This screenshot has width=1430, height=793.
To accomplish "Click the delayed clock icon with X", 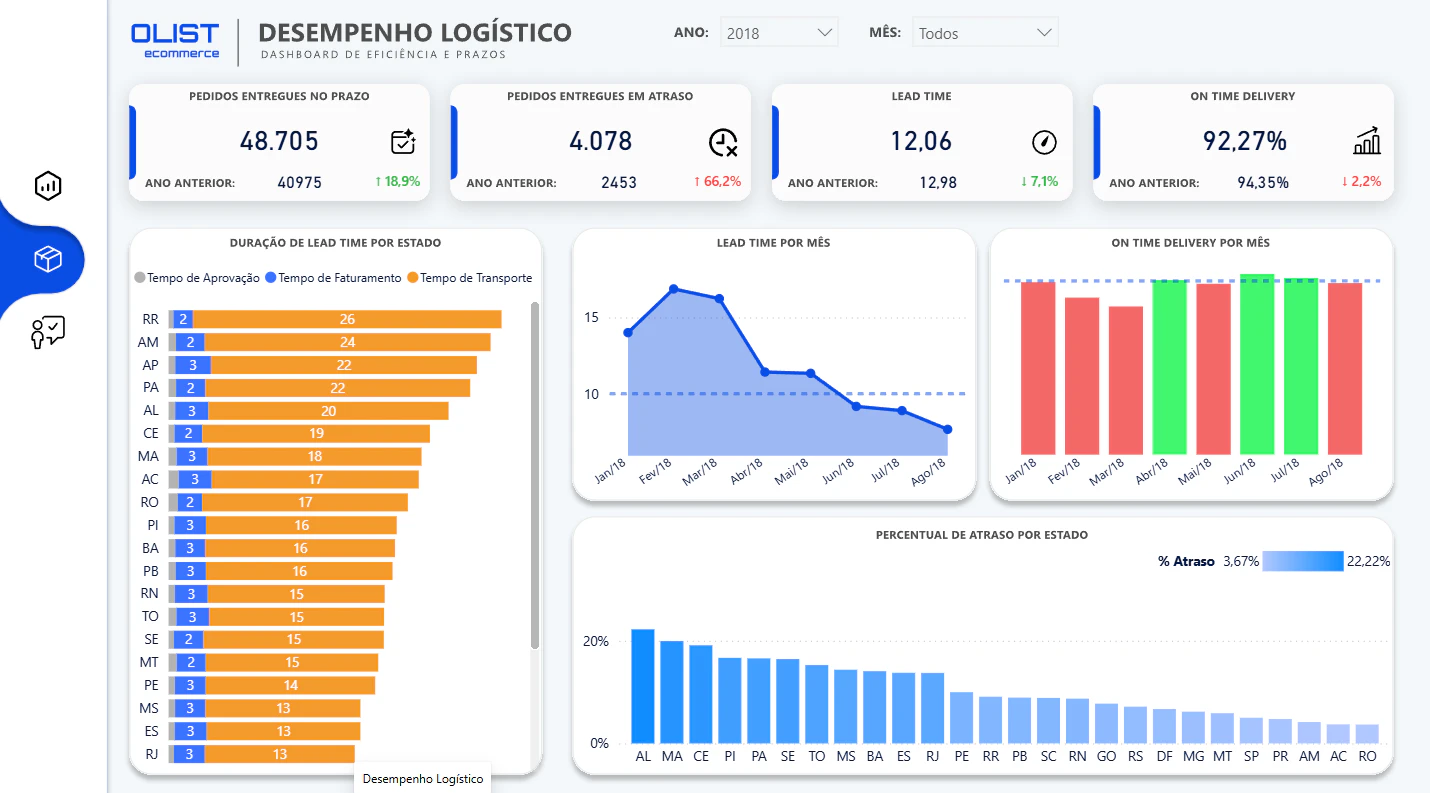I will tap(723, 143).
